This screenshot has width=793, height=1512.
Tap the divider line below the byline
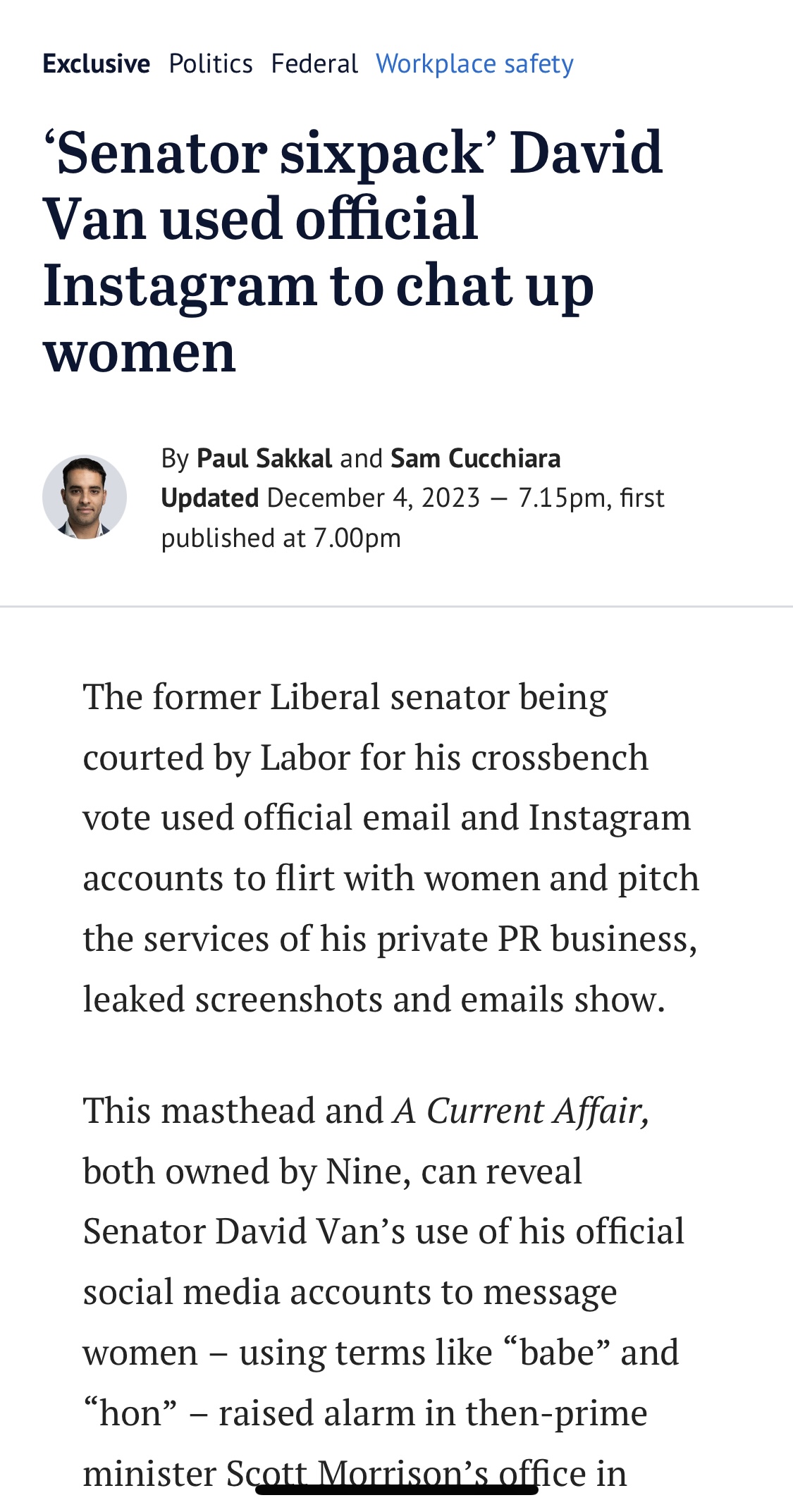coord(396,606)
